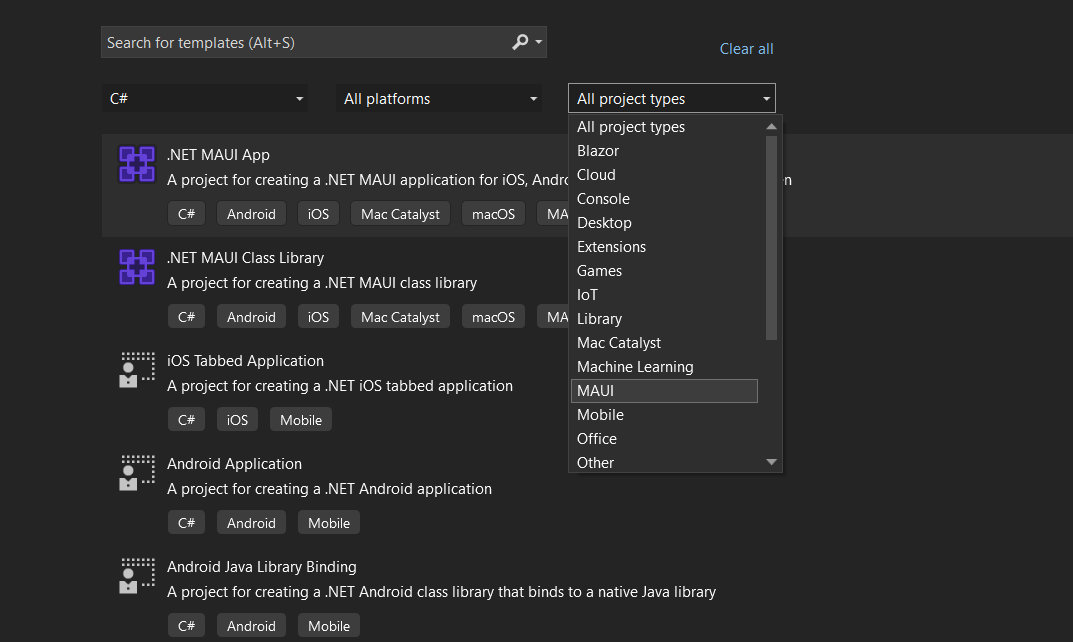Click the native Java library binding description
Image resolution: width=1073 pixels, height=642 pixels.
click(441, 592)
